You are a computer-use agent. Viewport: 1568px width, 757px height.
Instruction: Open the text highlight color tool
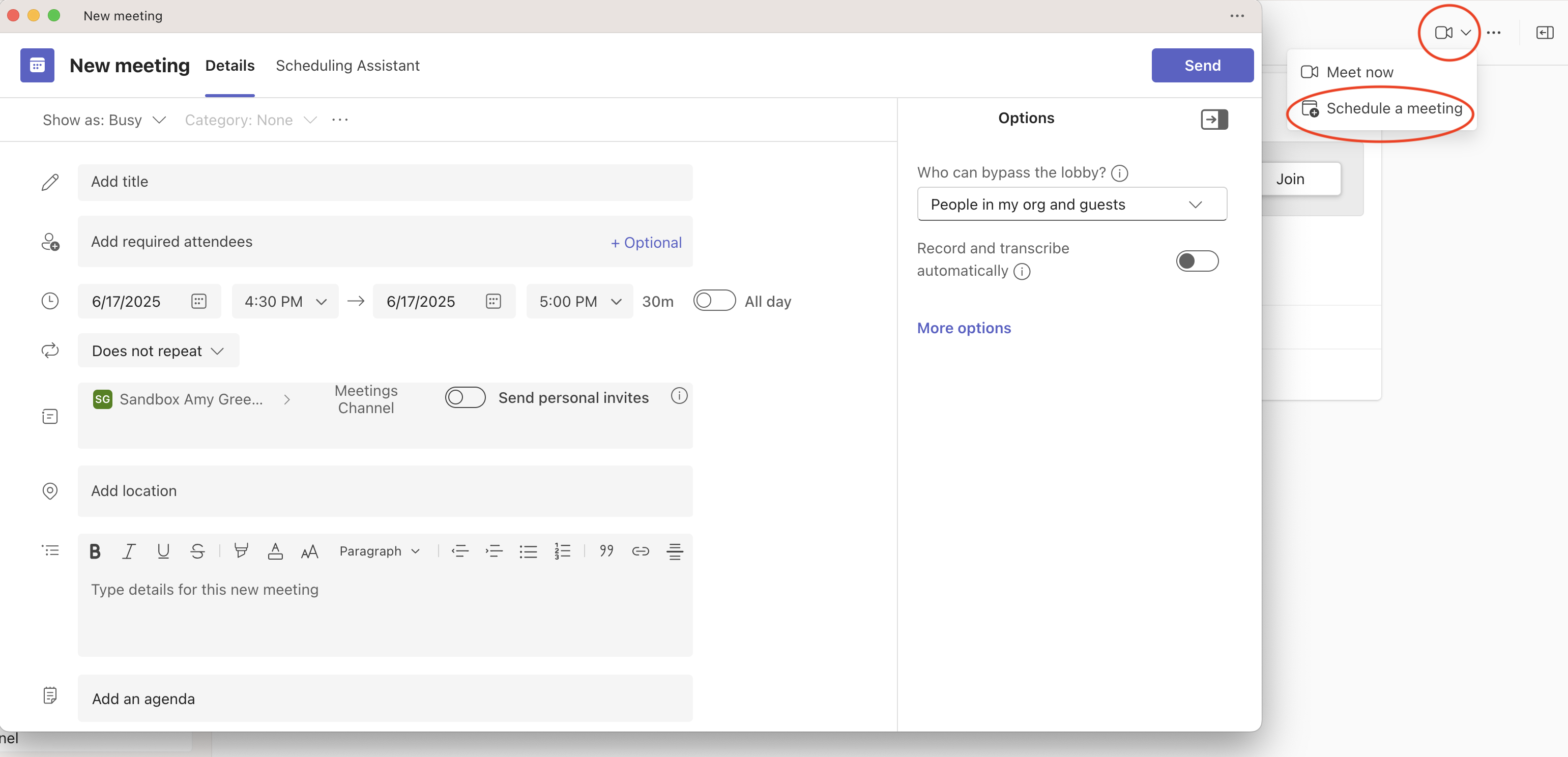point(241,551)
